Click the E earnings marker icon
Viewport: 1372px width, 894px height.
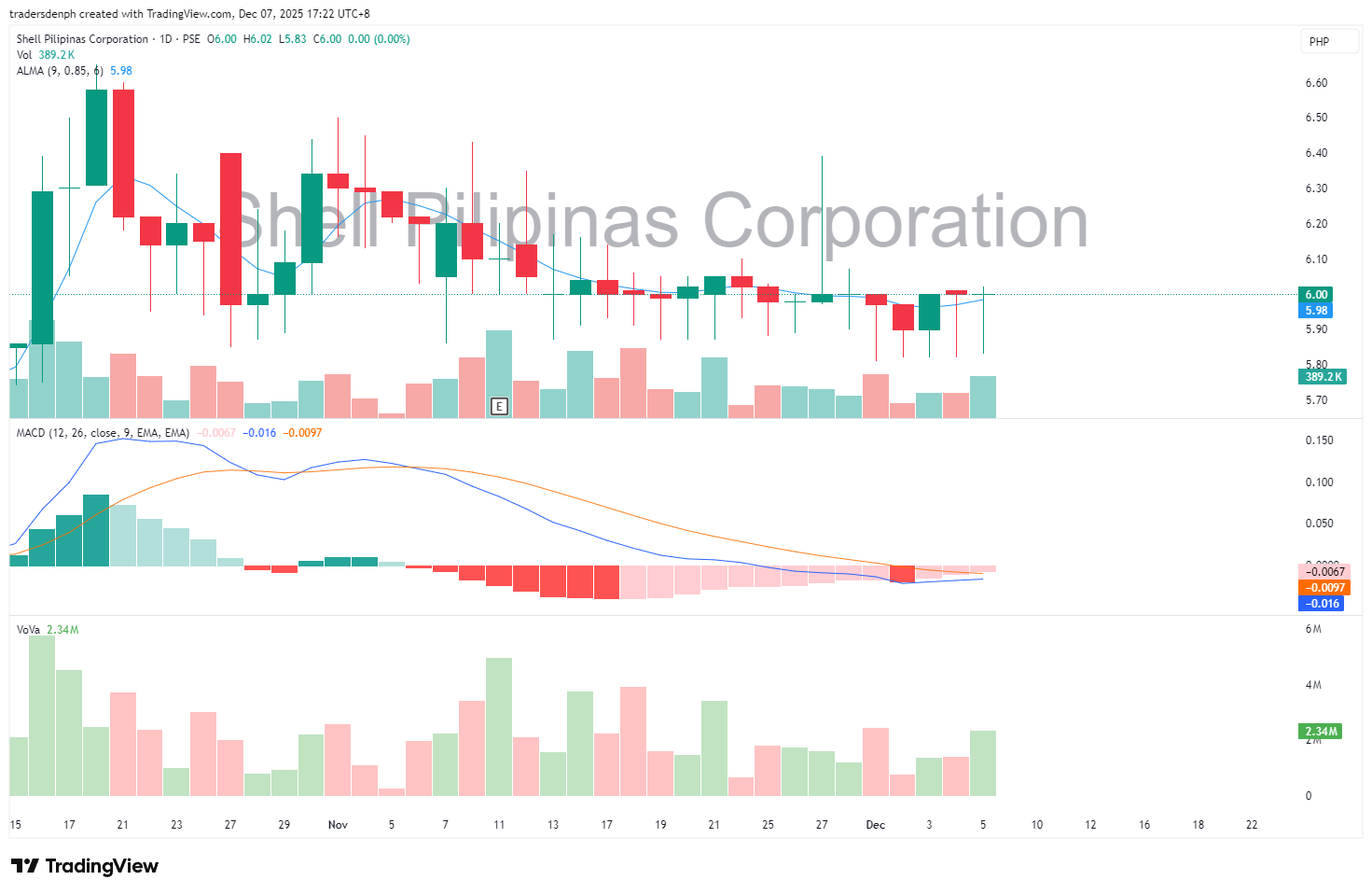[x=500, y=406]
